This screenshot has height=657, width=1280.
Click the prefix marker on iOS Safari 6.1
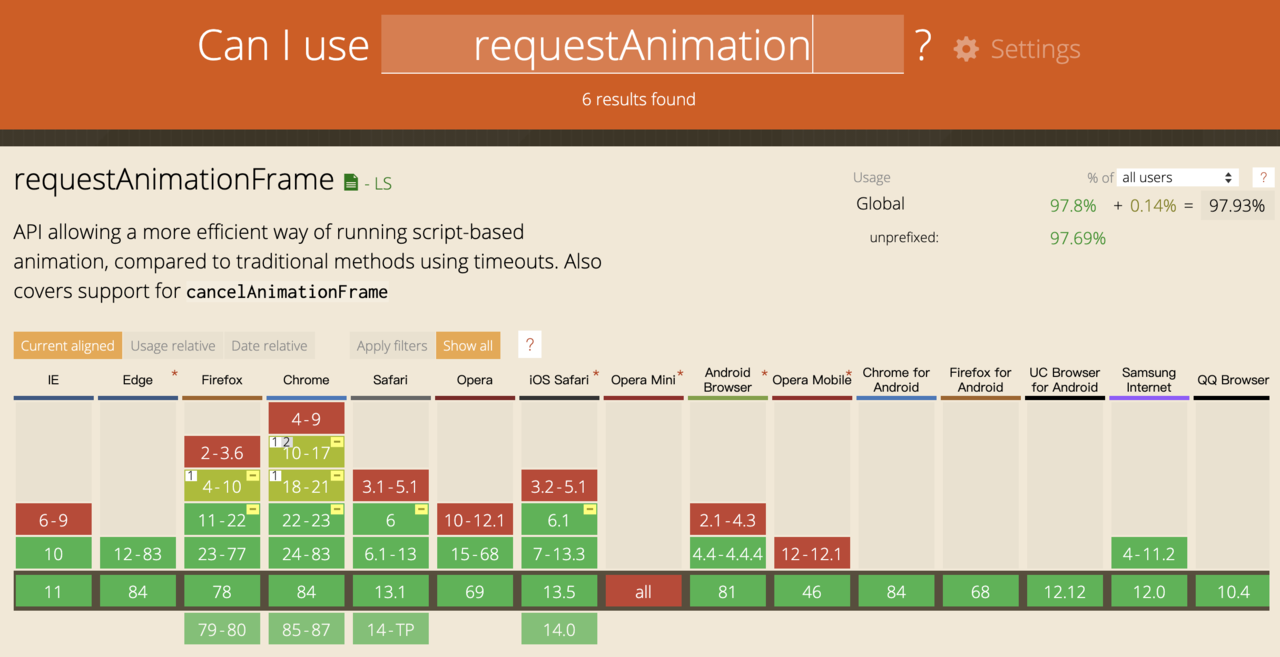(x=590, y=510)
